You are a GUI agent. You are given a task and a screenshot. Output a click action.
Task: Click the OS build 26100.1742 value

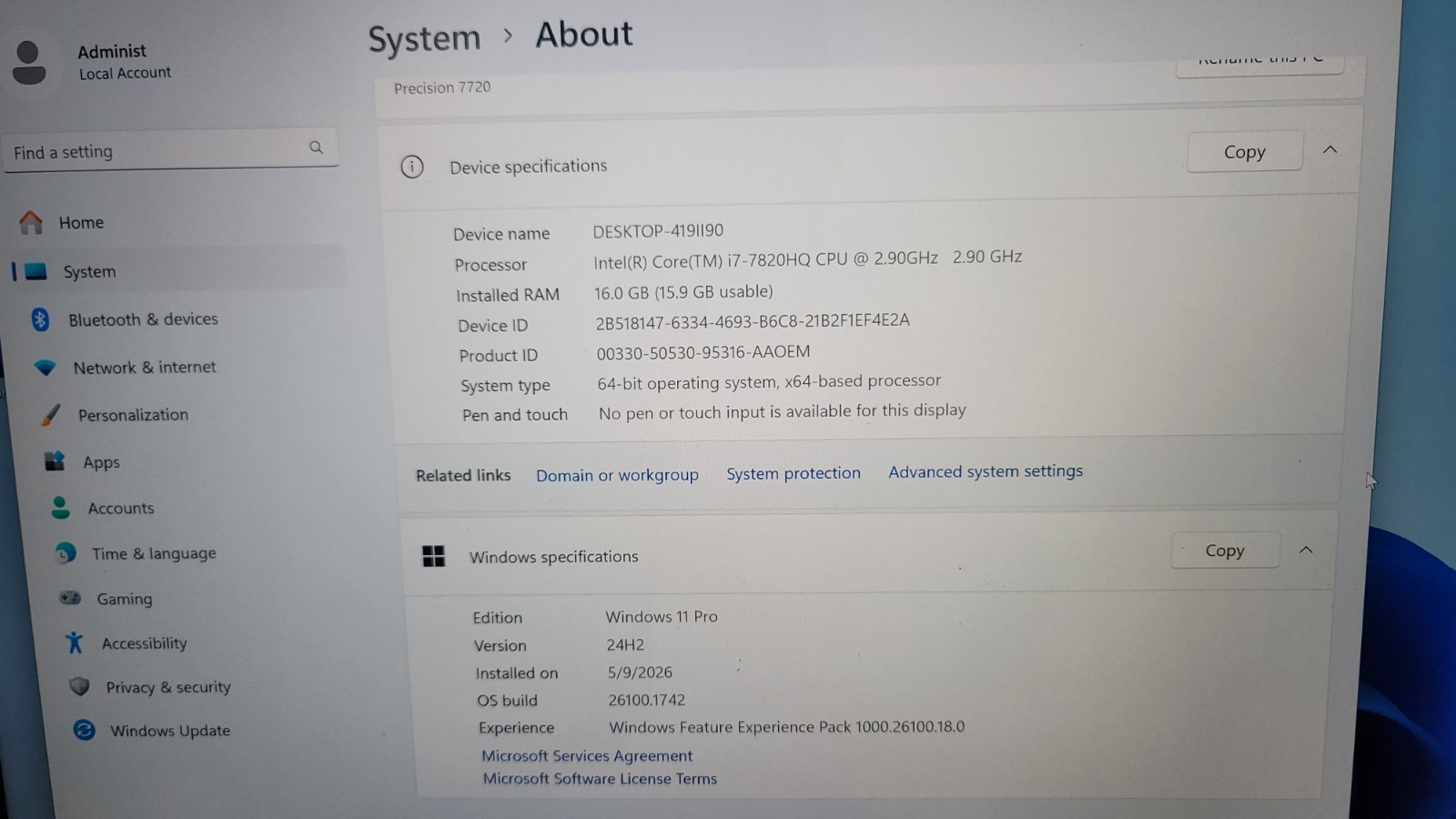646,700
